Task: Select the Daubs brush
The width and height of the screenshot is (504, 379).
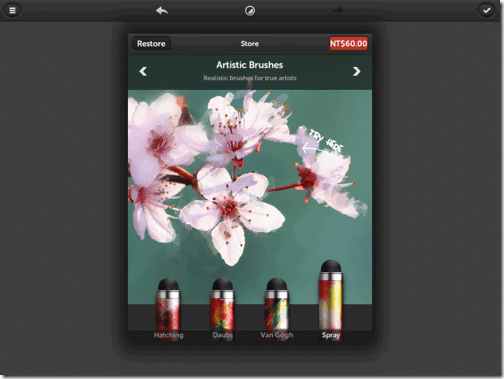Action: point(223,308)
